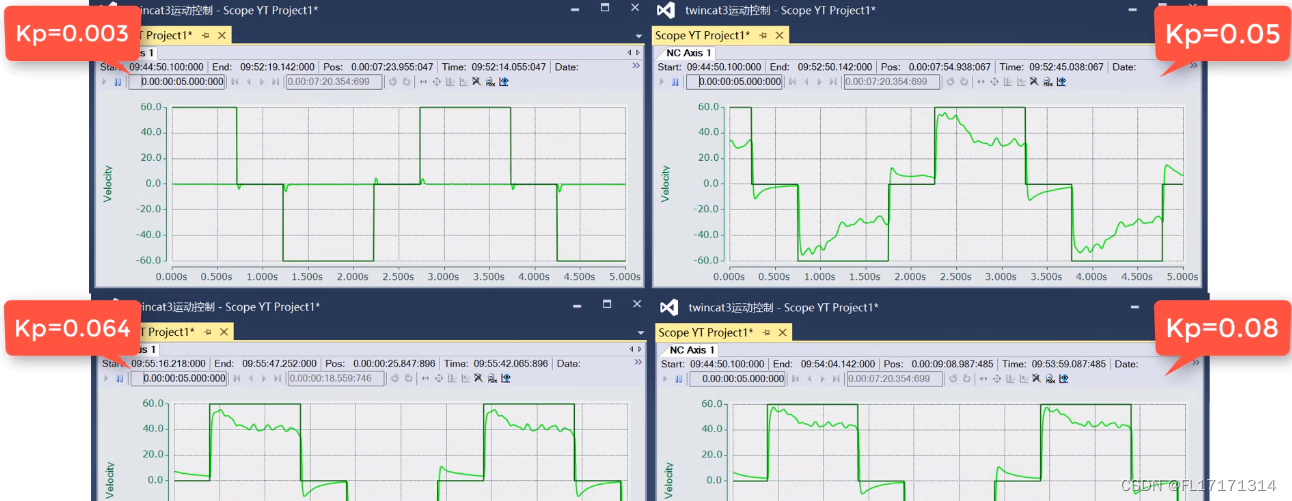Start playback in bottom-right Scope window
The width and height of the screenshot is (1292, 501).
(665, 378)
